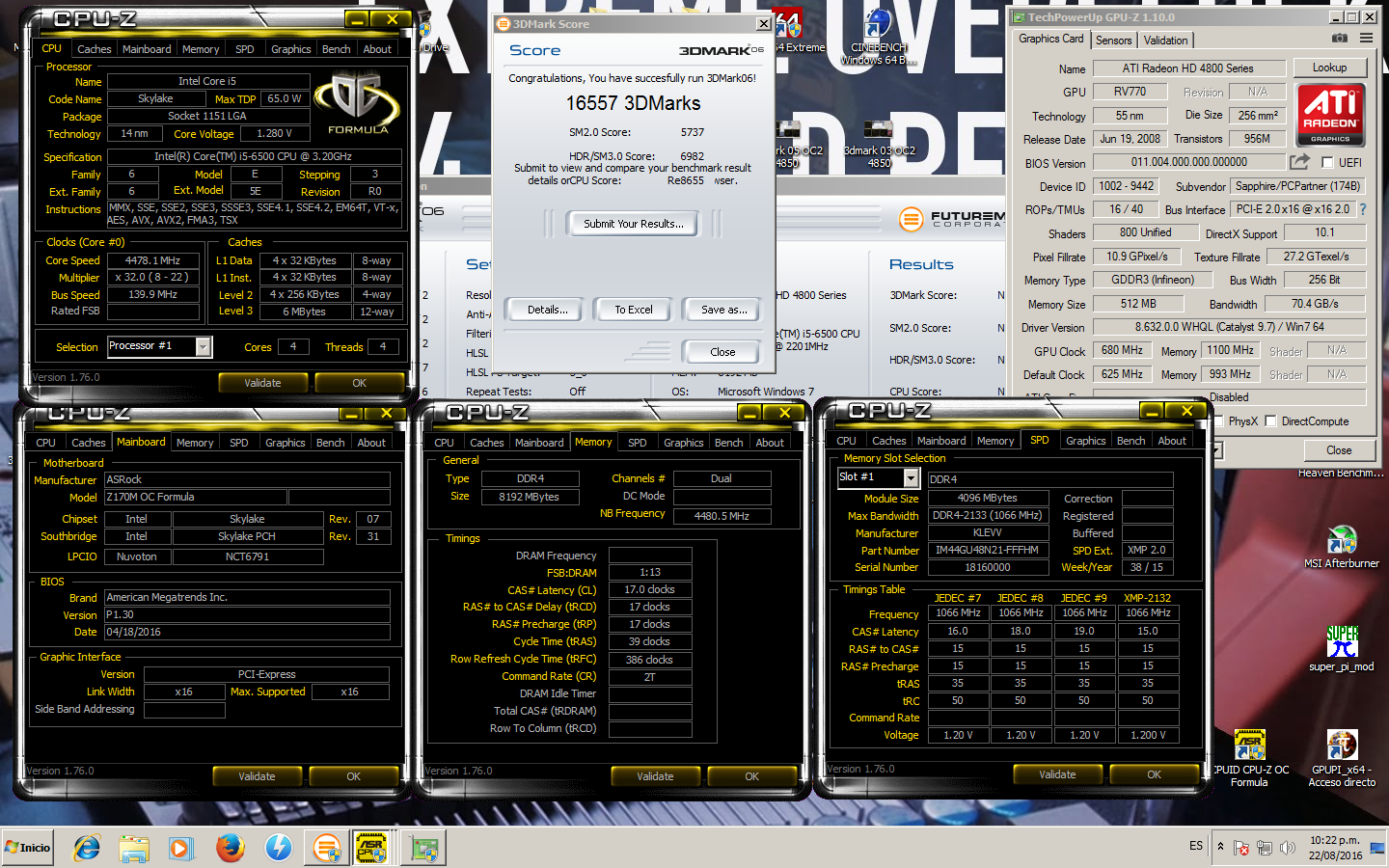Click the volume speaker tray icon

pos(1288,848)
